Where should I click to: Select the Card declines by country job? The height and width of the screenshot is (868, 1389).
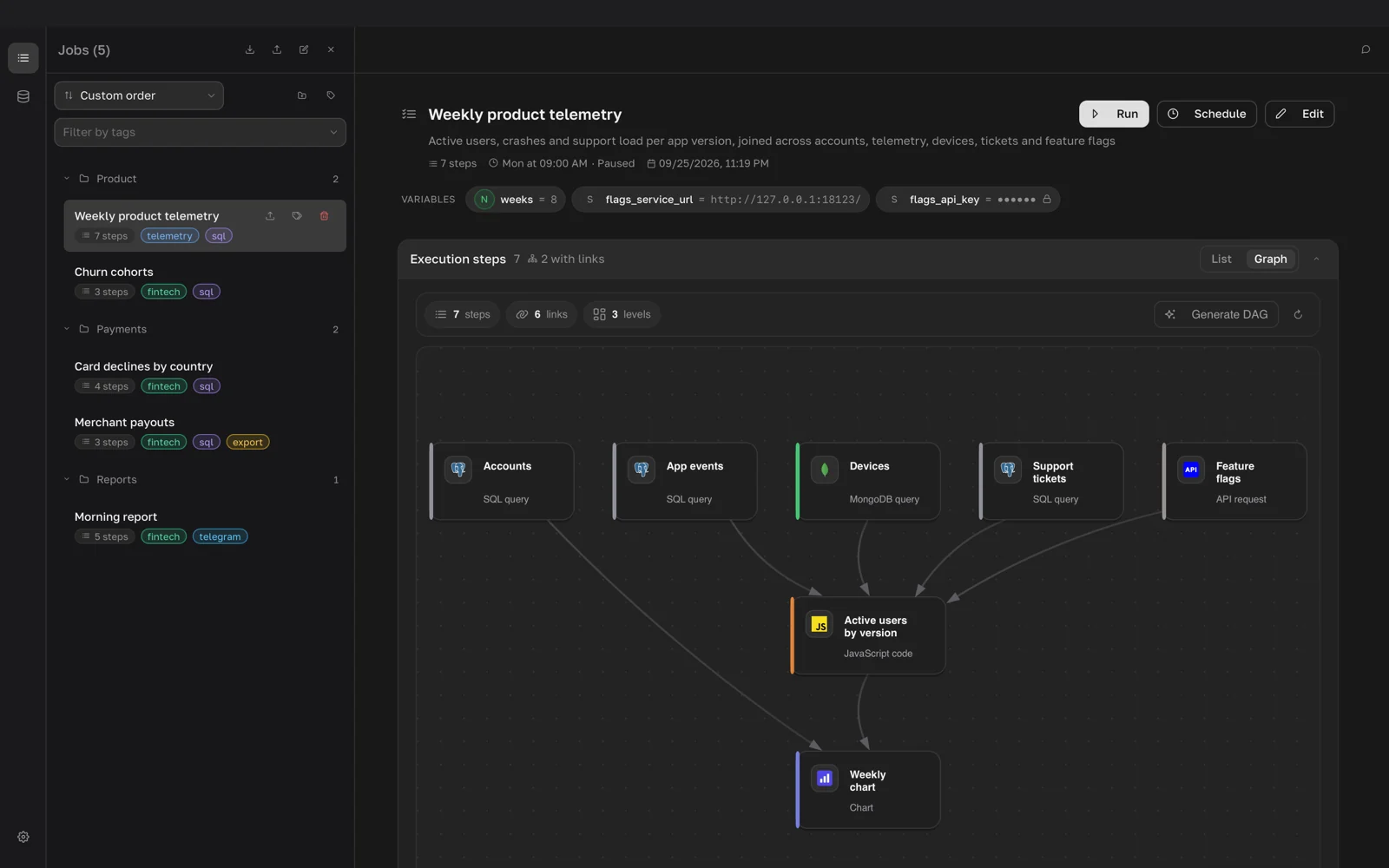coord(205,377)
